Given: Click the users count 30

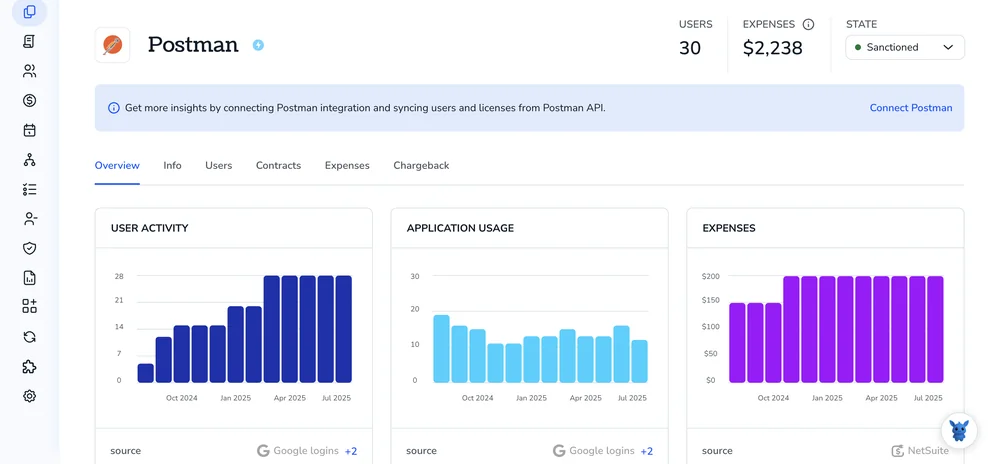Looking at the screenshot, I should click(x=690, y=48).
